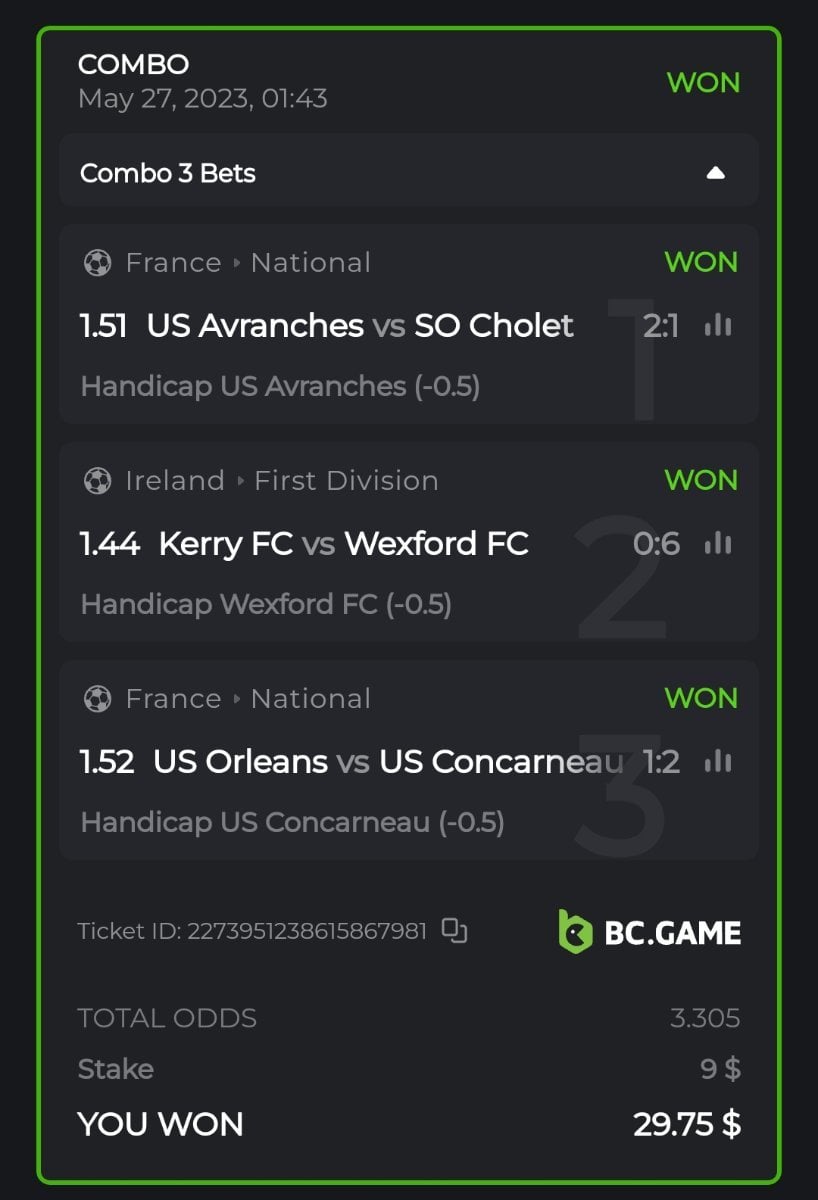The height and width of the screenshot is (1200, 818).
Task: Click the BC.GAME logo
Action: pos(649,932)
